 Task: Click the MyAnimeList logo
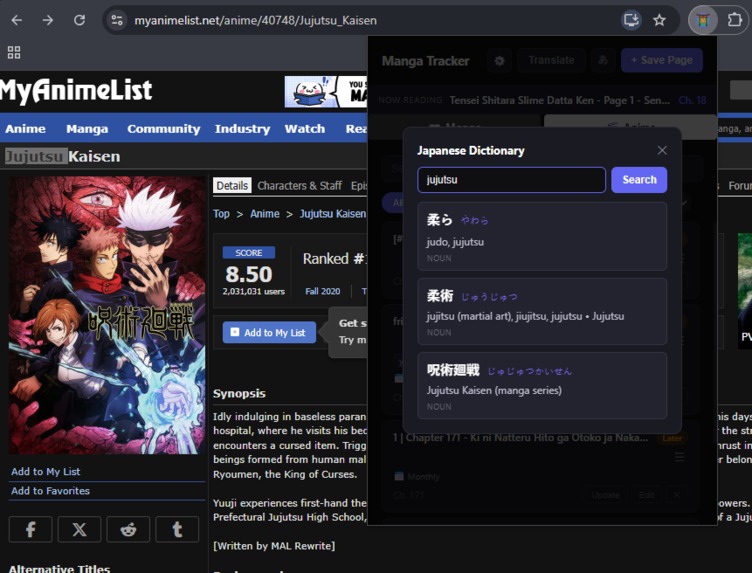pyautogui.click(x=76, y=90)
